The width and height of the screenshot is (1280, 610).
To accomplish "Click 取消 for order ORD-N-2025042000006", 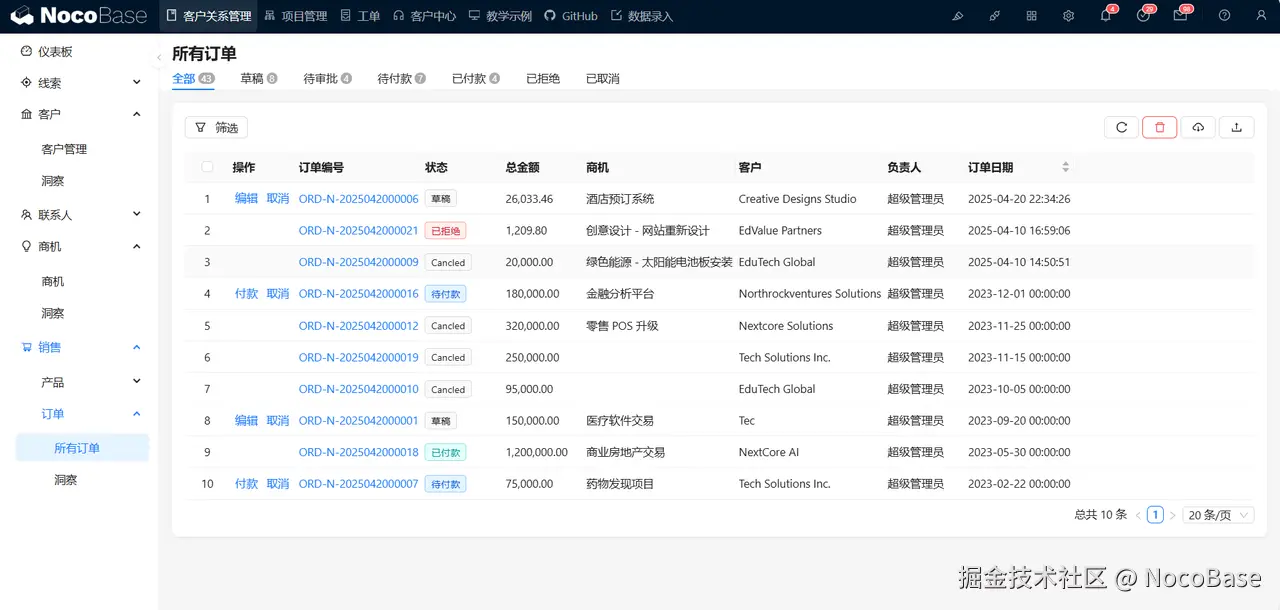I will (x=277, y=199).
